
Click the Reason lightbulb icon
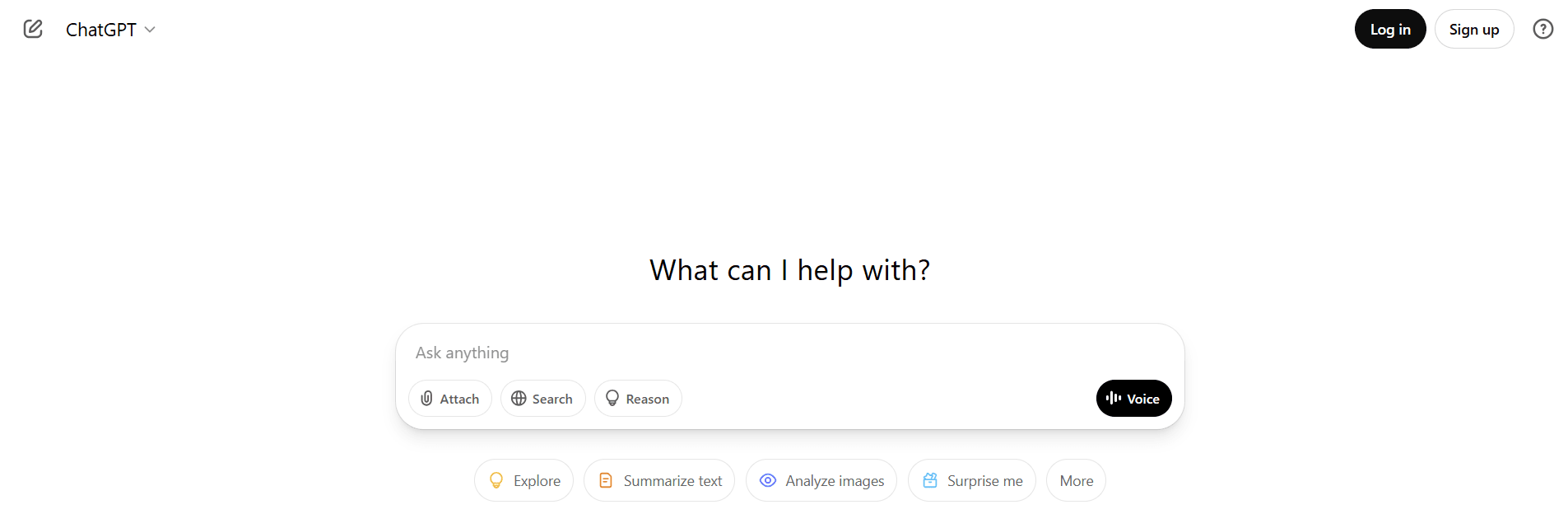[x=612, y=398]
